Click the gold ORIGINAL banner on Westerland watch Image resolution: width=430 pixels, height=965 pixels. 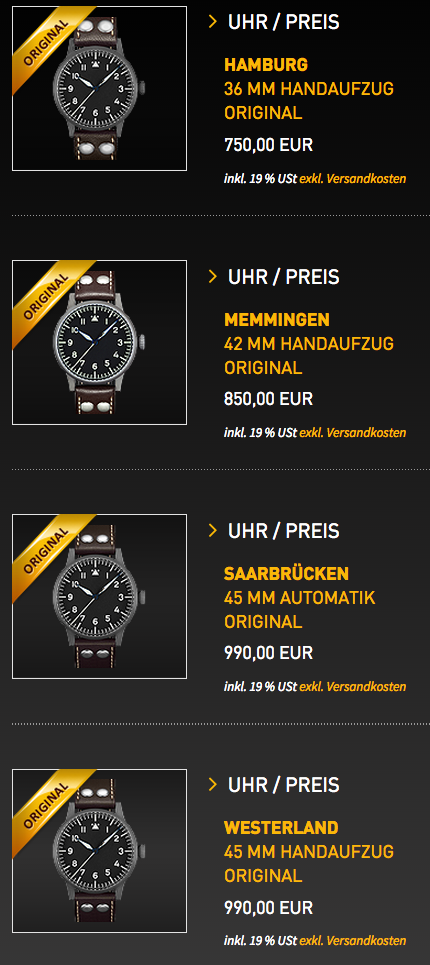click(x=47, y=806)
